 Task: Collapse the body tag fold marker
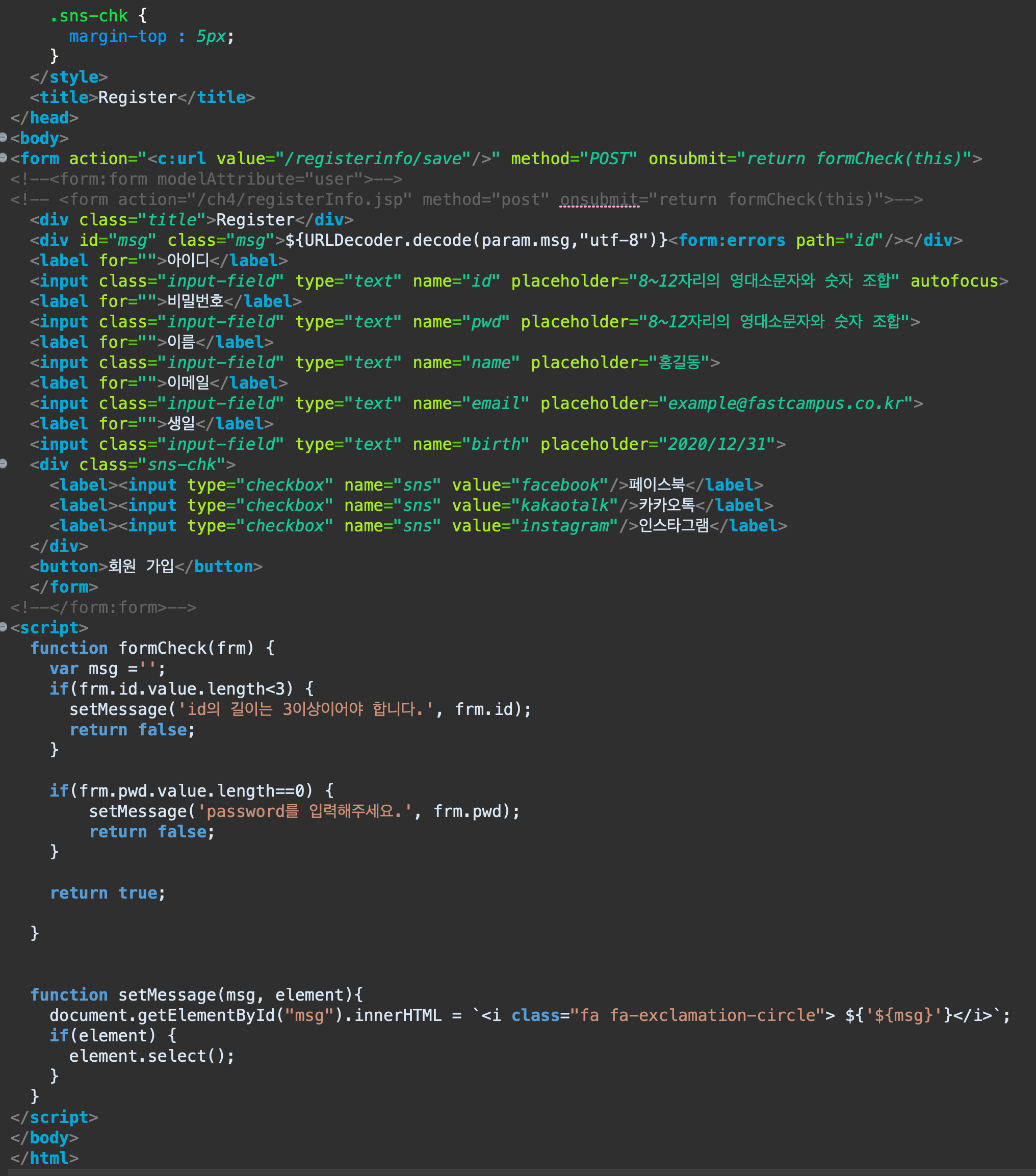4,137
